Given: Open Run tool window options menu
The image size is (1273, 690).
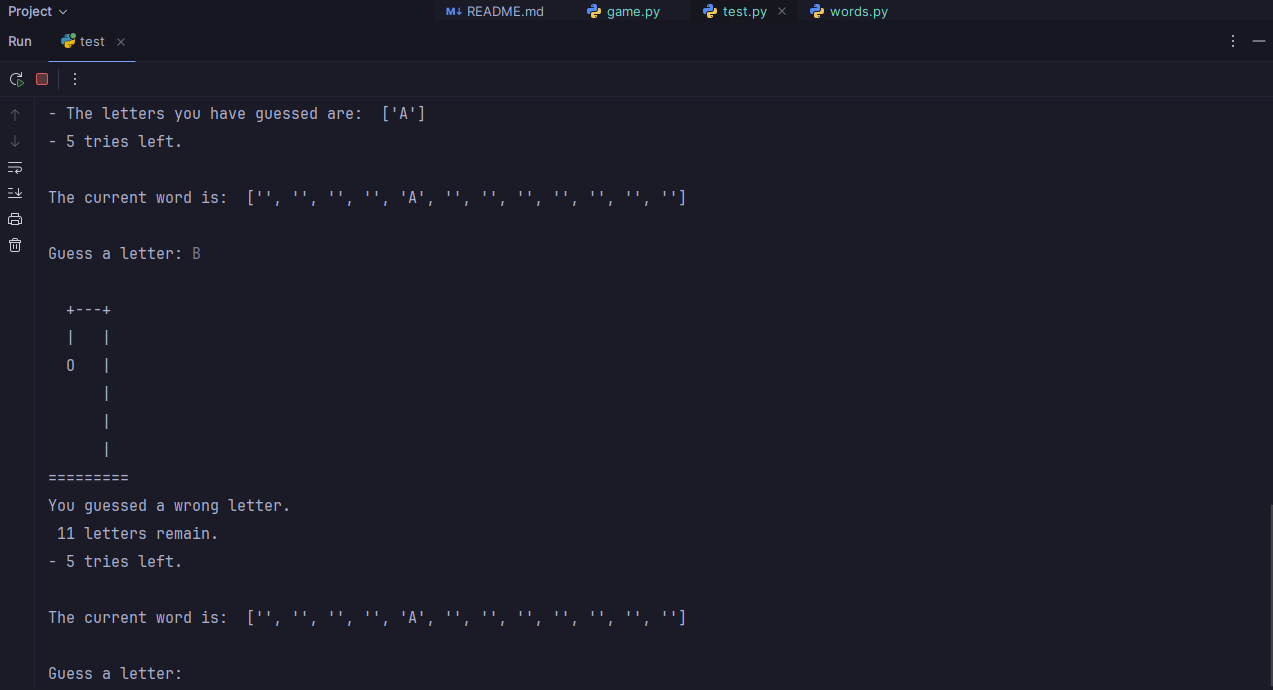Looking at the screenshot, I should tap(1233, 42).
